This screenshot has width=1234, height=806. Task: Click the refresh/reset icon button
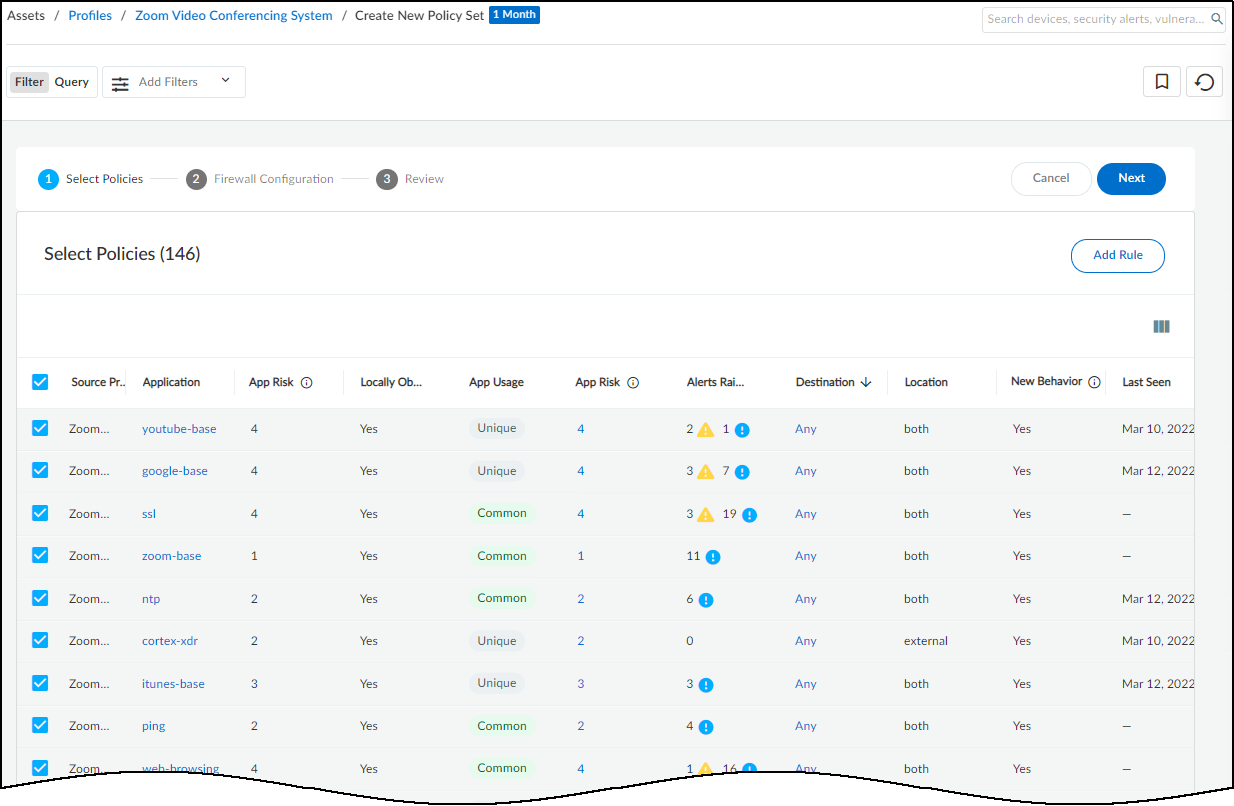(1205, 82)
